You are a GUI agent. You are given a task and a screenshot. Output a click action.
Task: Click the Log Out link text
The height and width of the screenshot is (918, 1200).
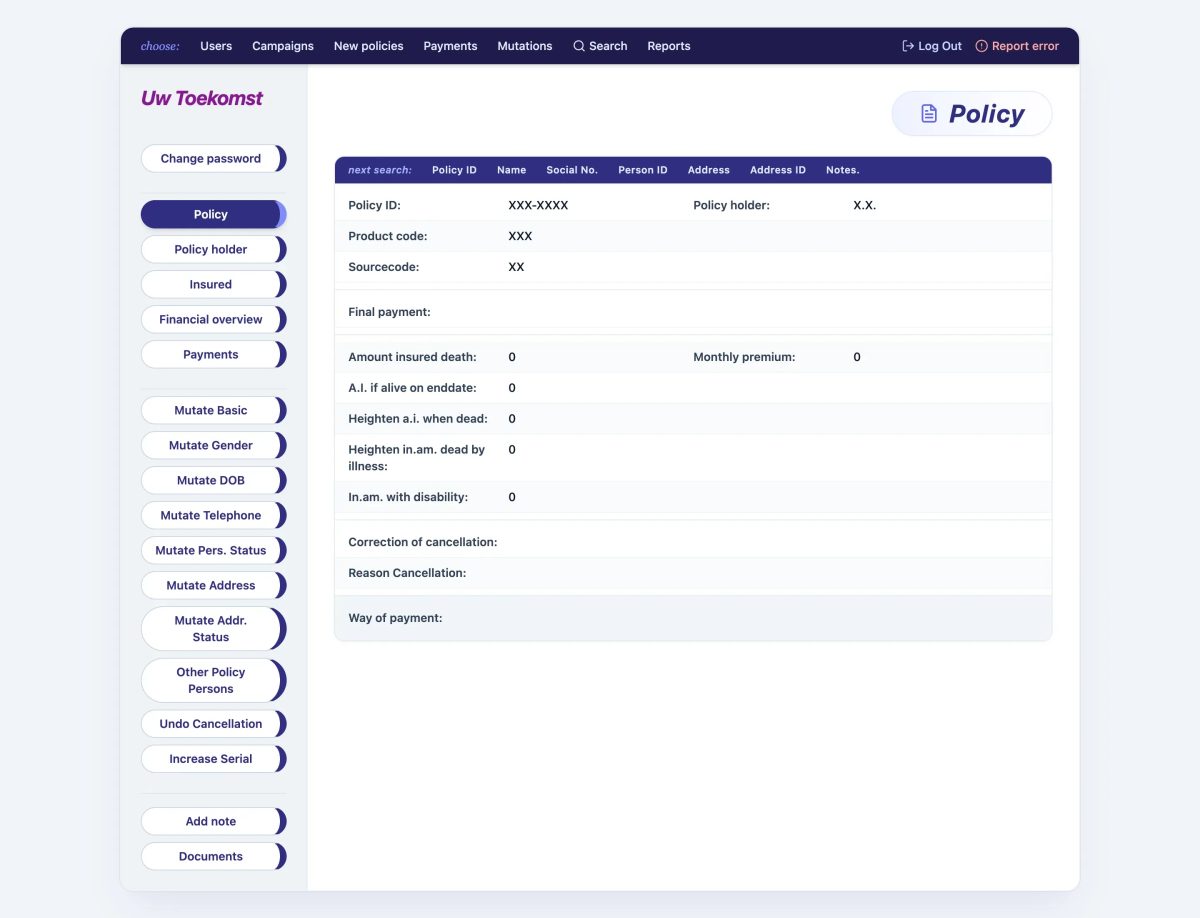(940, 46)
